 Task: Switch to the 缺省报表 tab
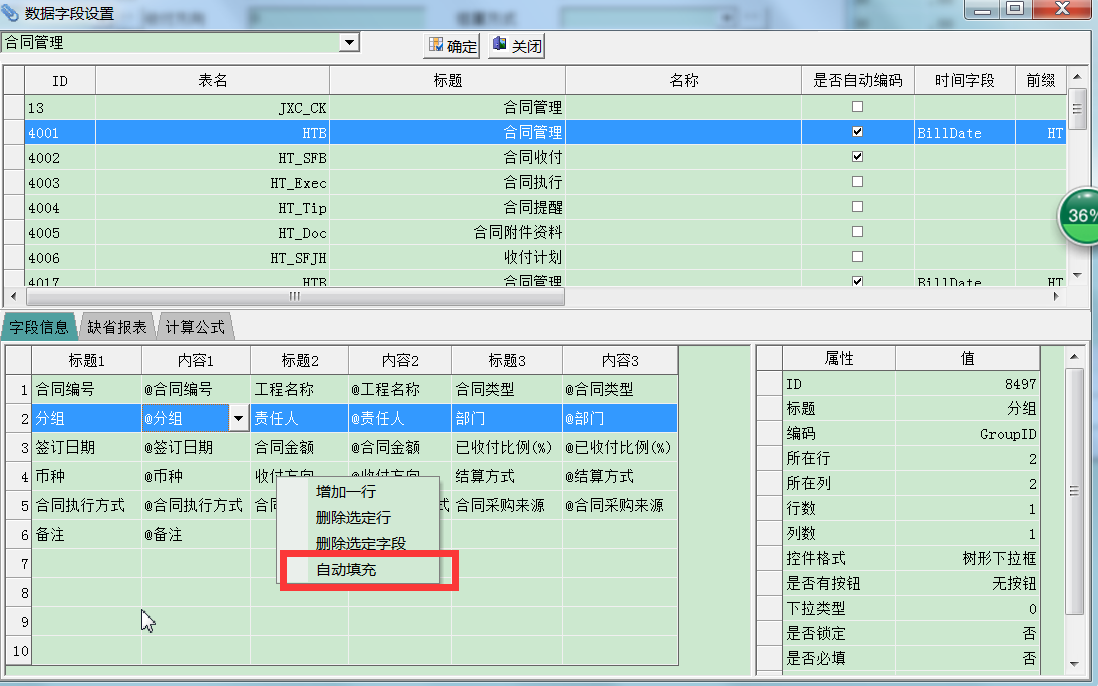click(x=117, y=327)
